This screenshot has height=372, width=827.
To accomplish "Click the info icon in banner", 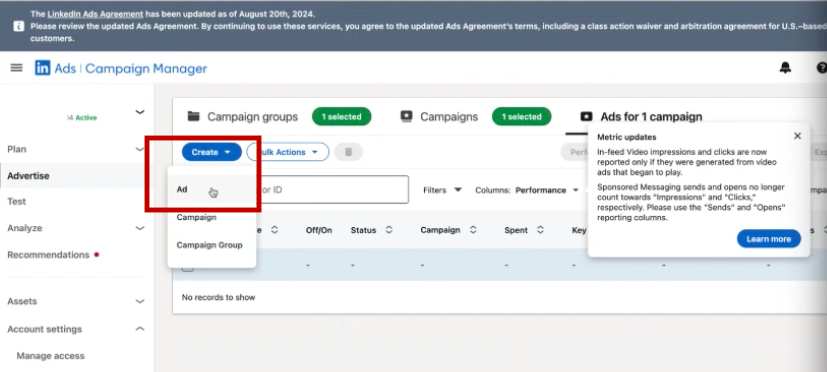I will (18, 26).
